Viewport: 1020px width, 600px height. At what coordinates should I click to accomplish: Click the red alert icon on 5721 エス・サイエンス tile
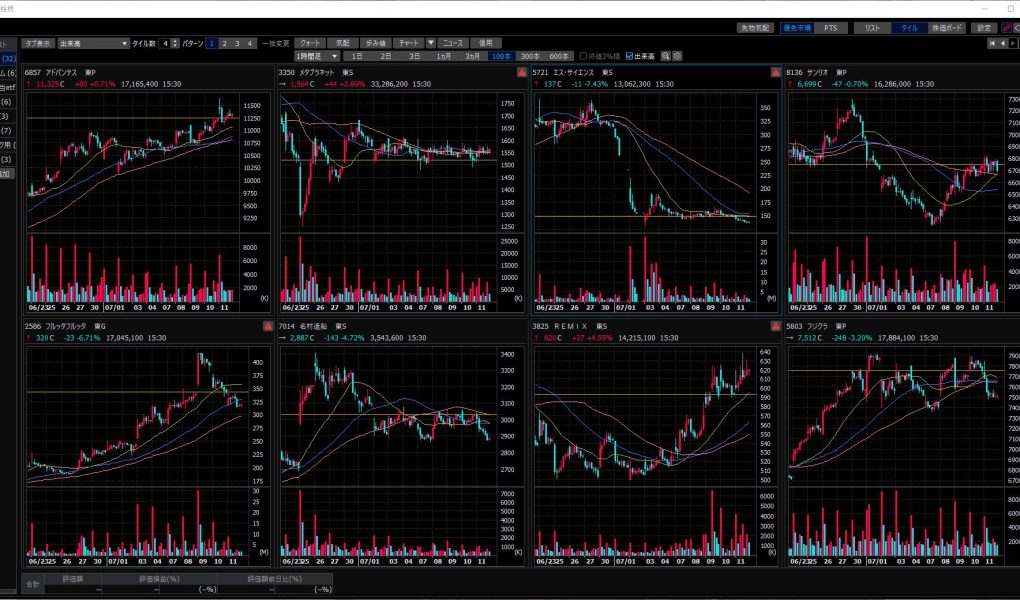click(x=775, y=73)
